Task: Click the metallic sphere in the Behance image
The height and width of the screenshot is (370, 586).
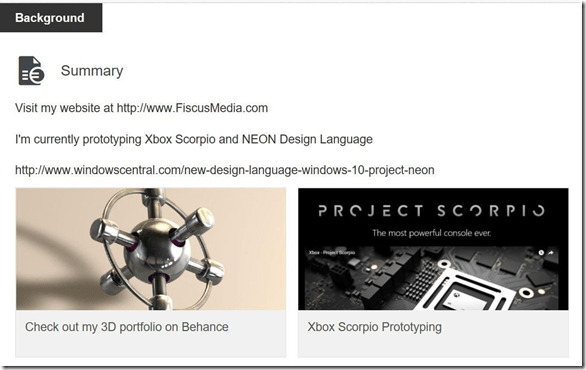Action: [157, 252]
